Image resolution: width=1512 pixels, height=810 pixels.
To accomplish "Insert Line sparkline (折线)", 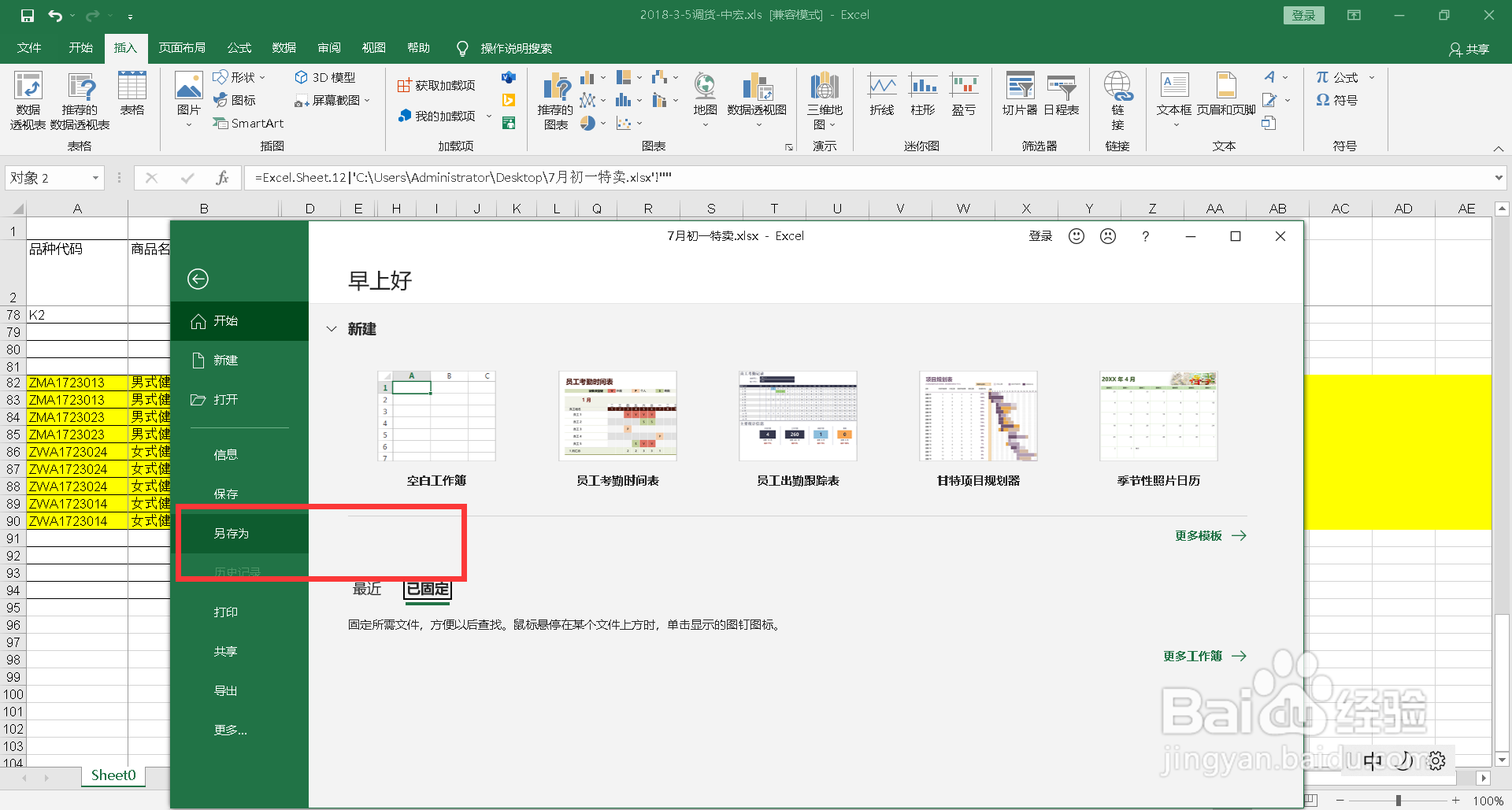I will tap(882, 94).
